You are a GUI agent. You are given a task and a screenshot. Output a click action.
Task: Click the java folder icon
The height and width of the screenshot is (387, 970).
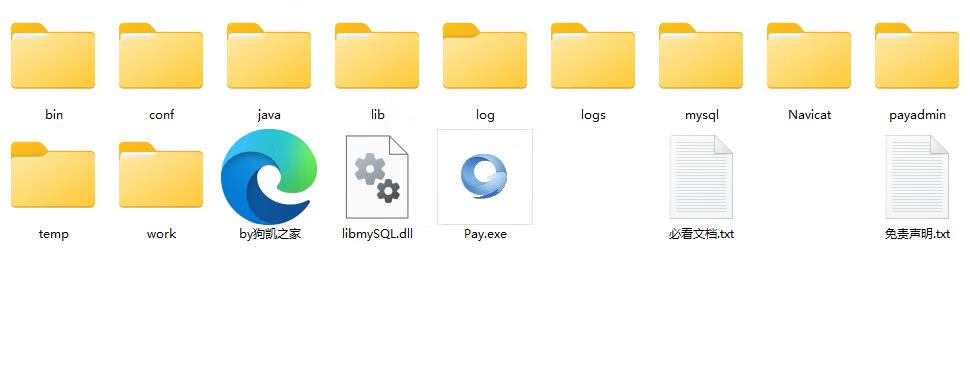pyautogui.click(x=269, y=56)
